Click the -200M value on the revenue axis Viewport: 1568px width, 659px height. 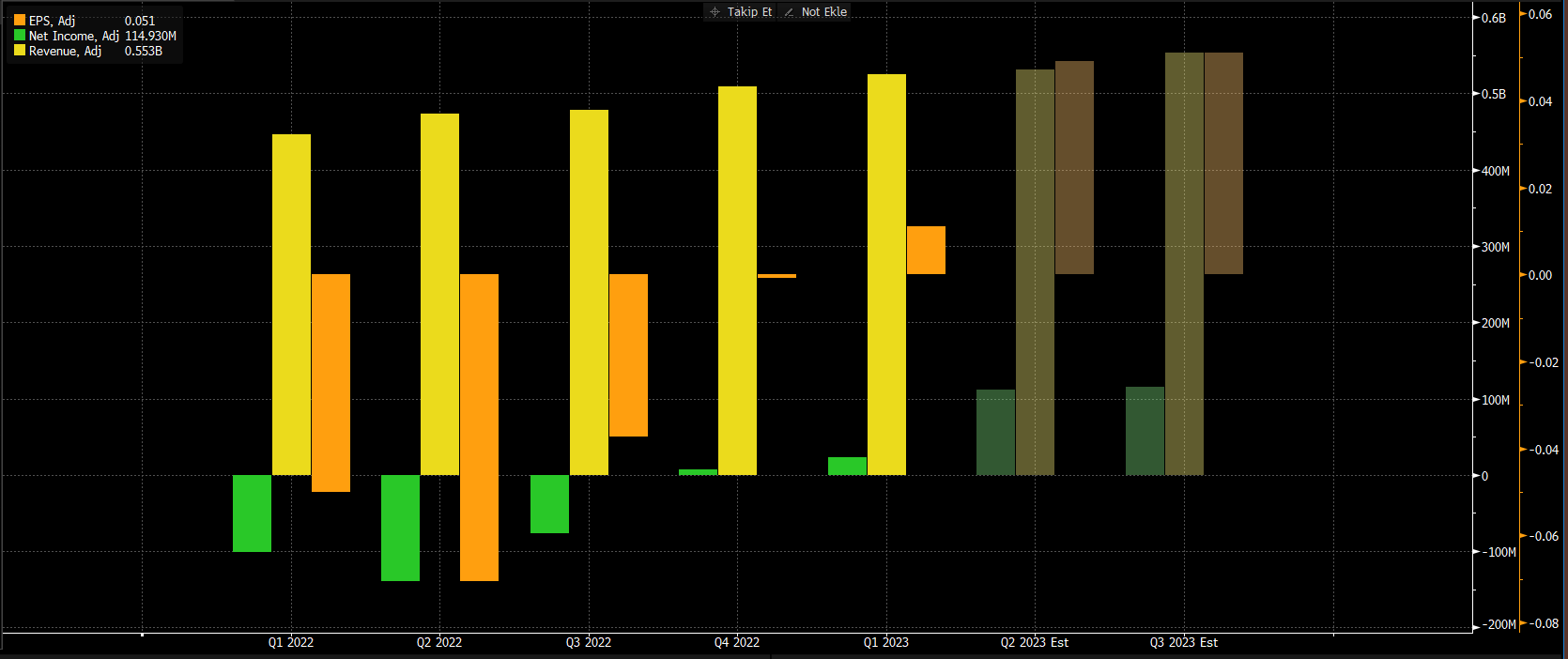tap(1499, 624)
